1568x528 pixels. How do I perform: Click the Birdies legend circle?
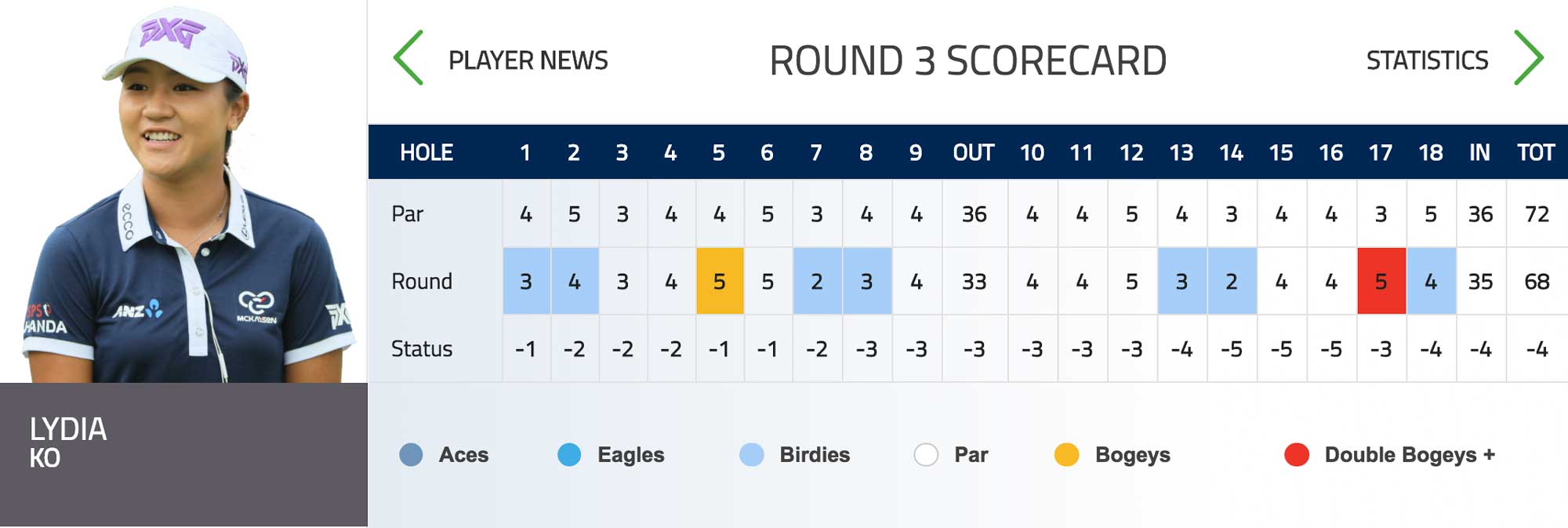click(x=751, y=455)
